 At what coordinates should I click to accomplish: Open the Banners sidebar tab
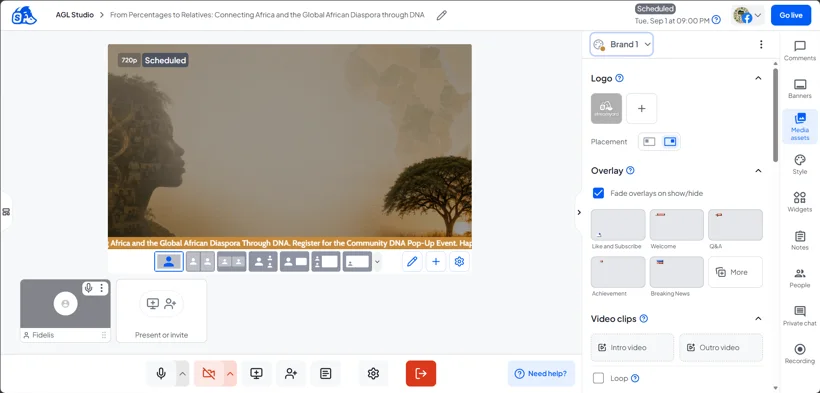point(800,89)
